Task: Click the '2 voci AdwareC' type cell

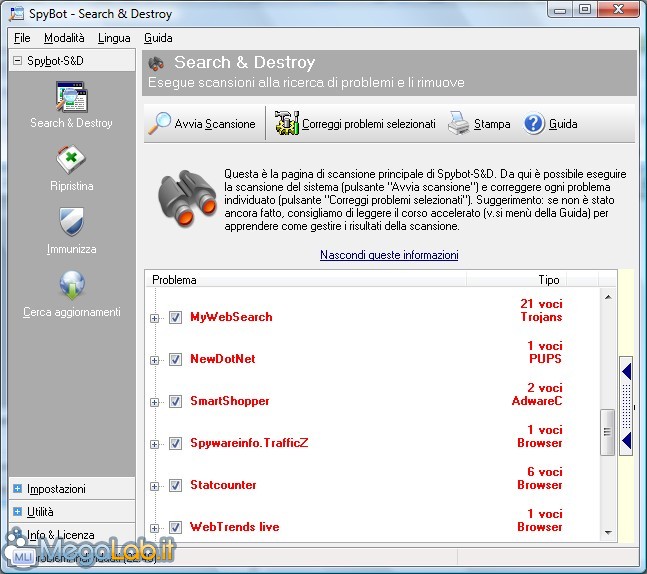Action: pyautogui.click(x=537, y=394)
